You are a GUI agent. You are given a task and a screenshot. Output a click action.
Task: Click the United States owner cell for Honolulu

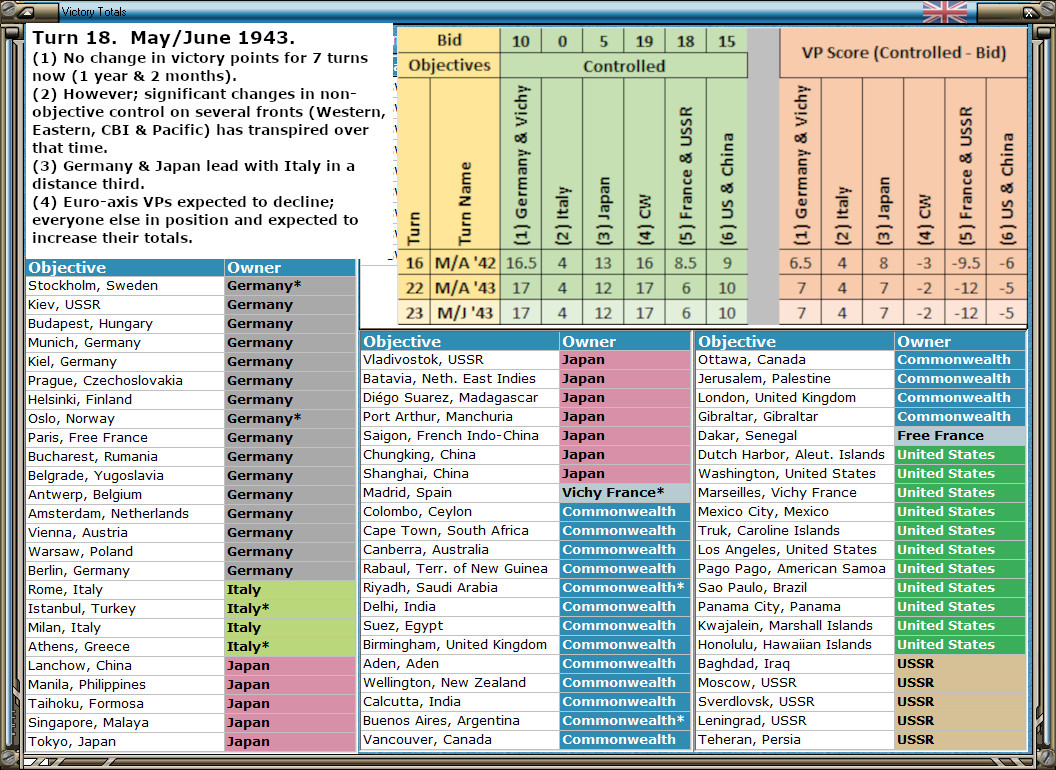pos(960,644)
